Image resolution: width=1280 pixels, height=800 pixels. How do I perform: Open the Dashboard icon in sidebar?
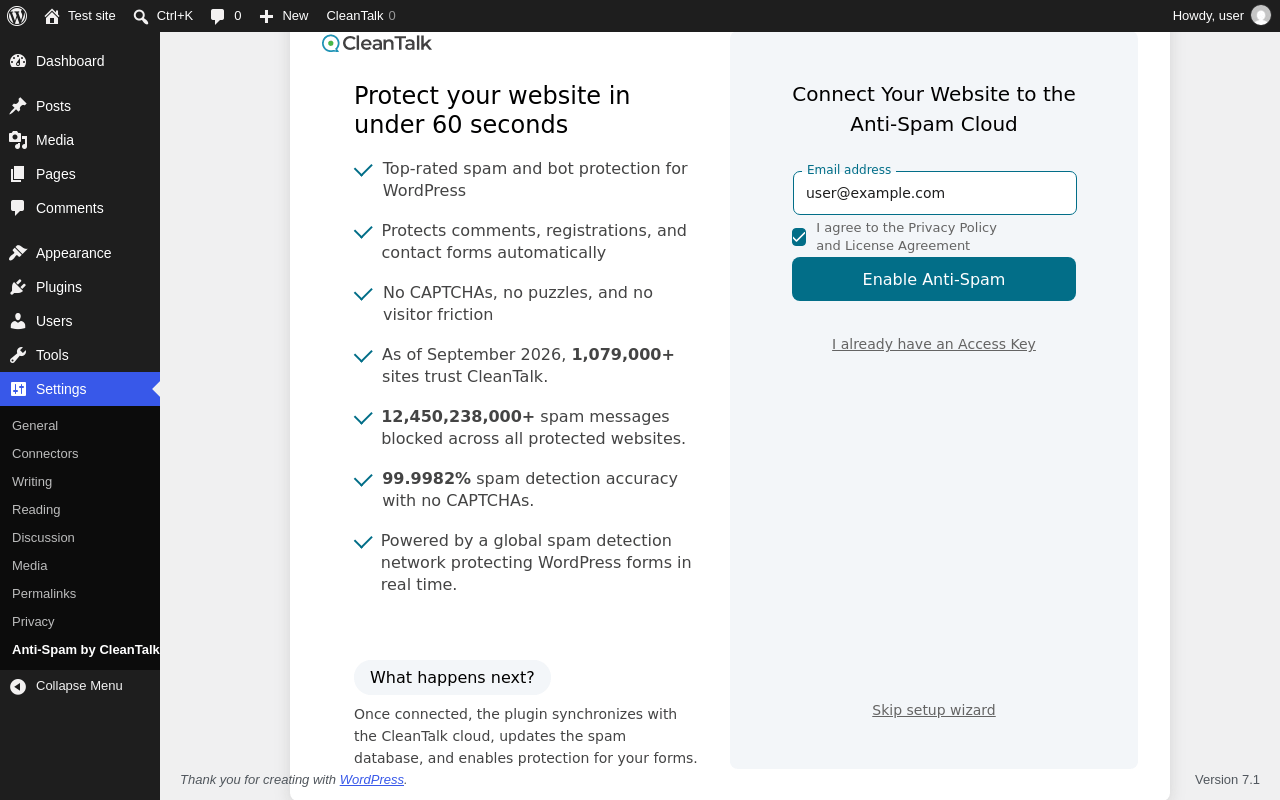tap(18, 61)
